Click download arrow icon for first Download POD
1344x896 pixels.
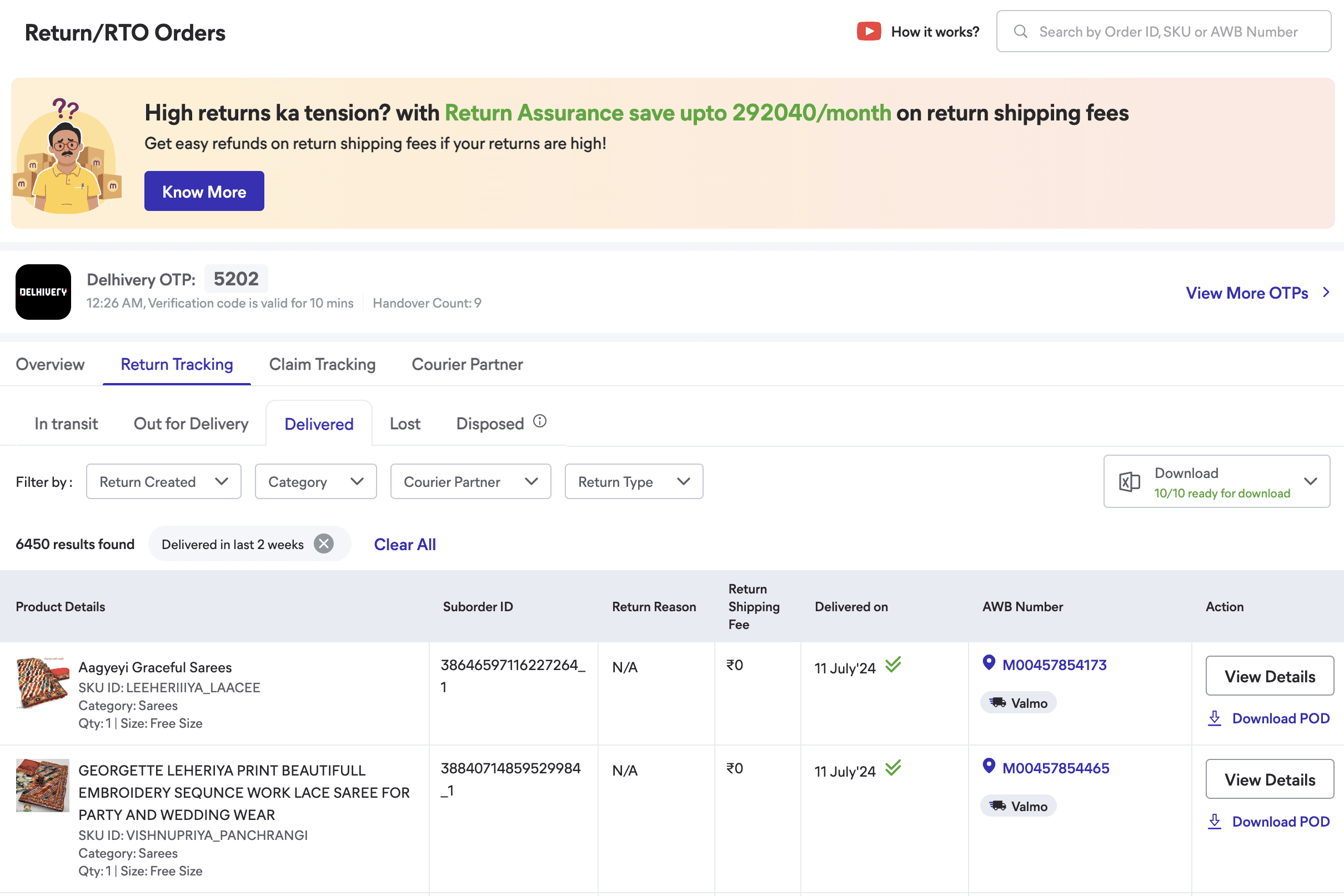(1214, 718)
